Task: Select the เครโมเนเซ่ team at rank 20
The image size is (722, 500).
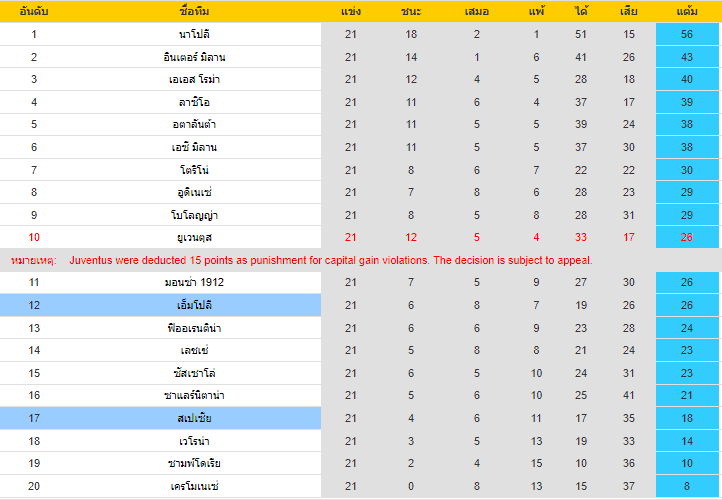Action: coord(194,486)
